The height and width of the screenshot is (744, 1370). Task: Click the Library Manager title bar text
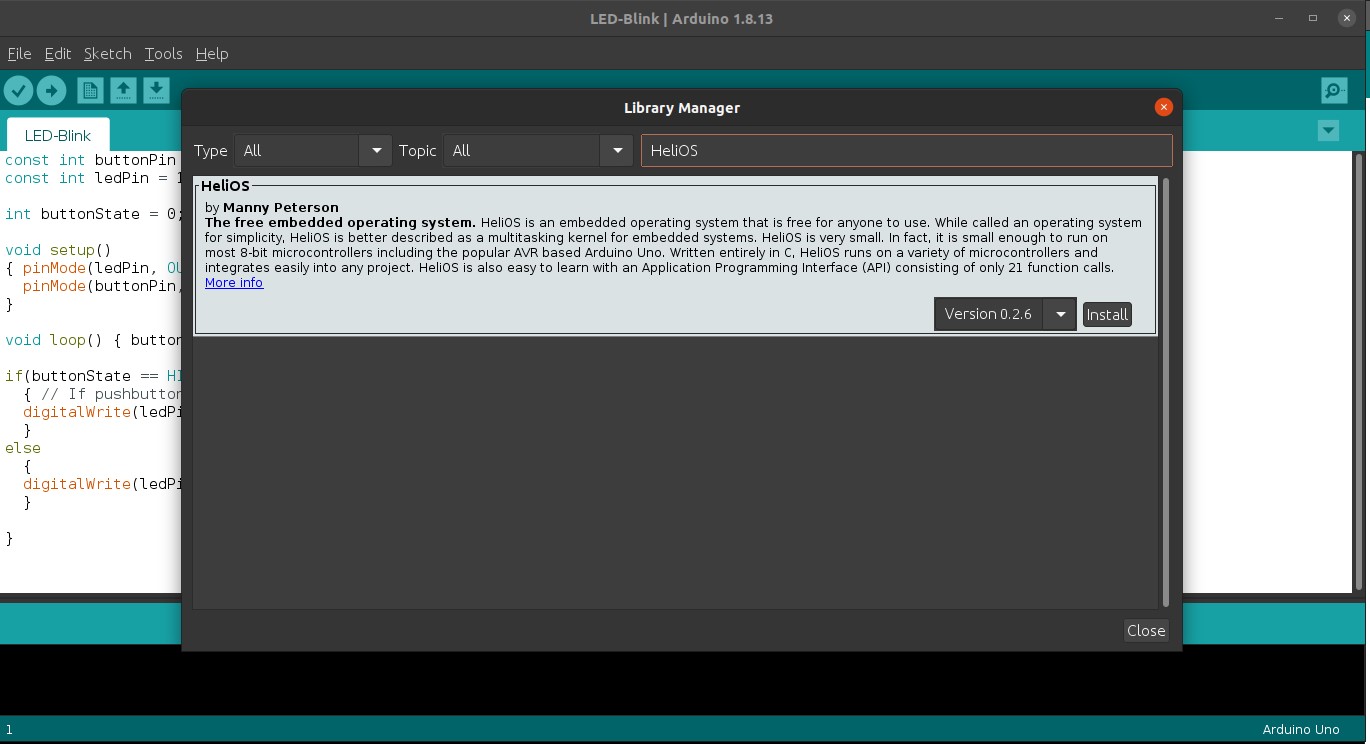(x=682, y=108)
